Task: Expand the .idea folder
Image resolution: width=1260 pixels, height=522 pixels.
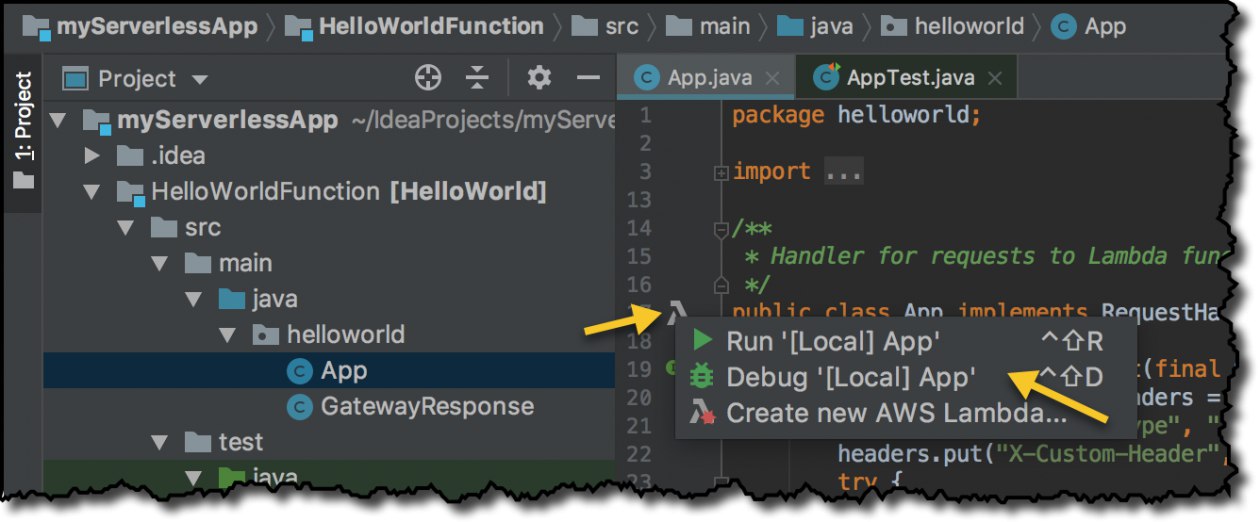Action: 92,156
